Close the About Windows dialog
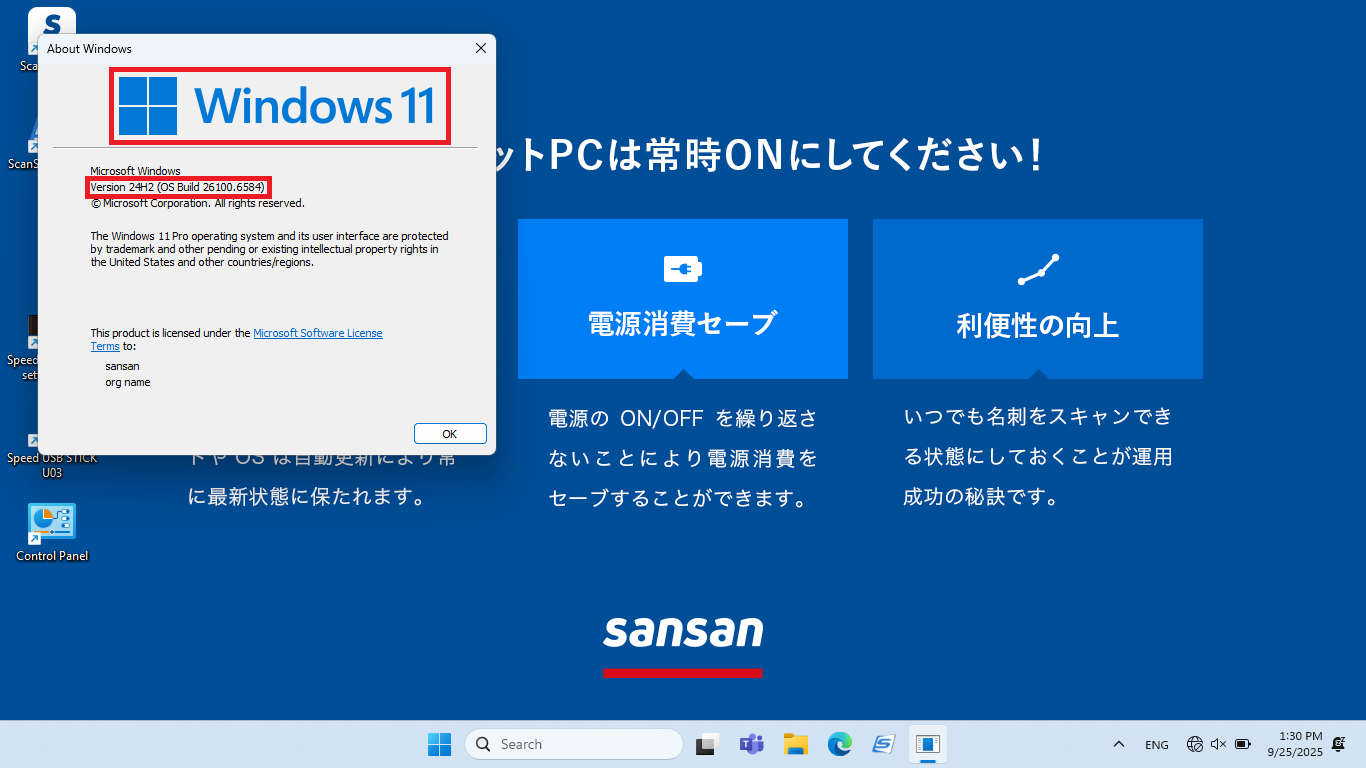 tap(481, 48)
